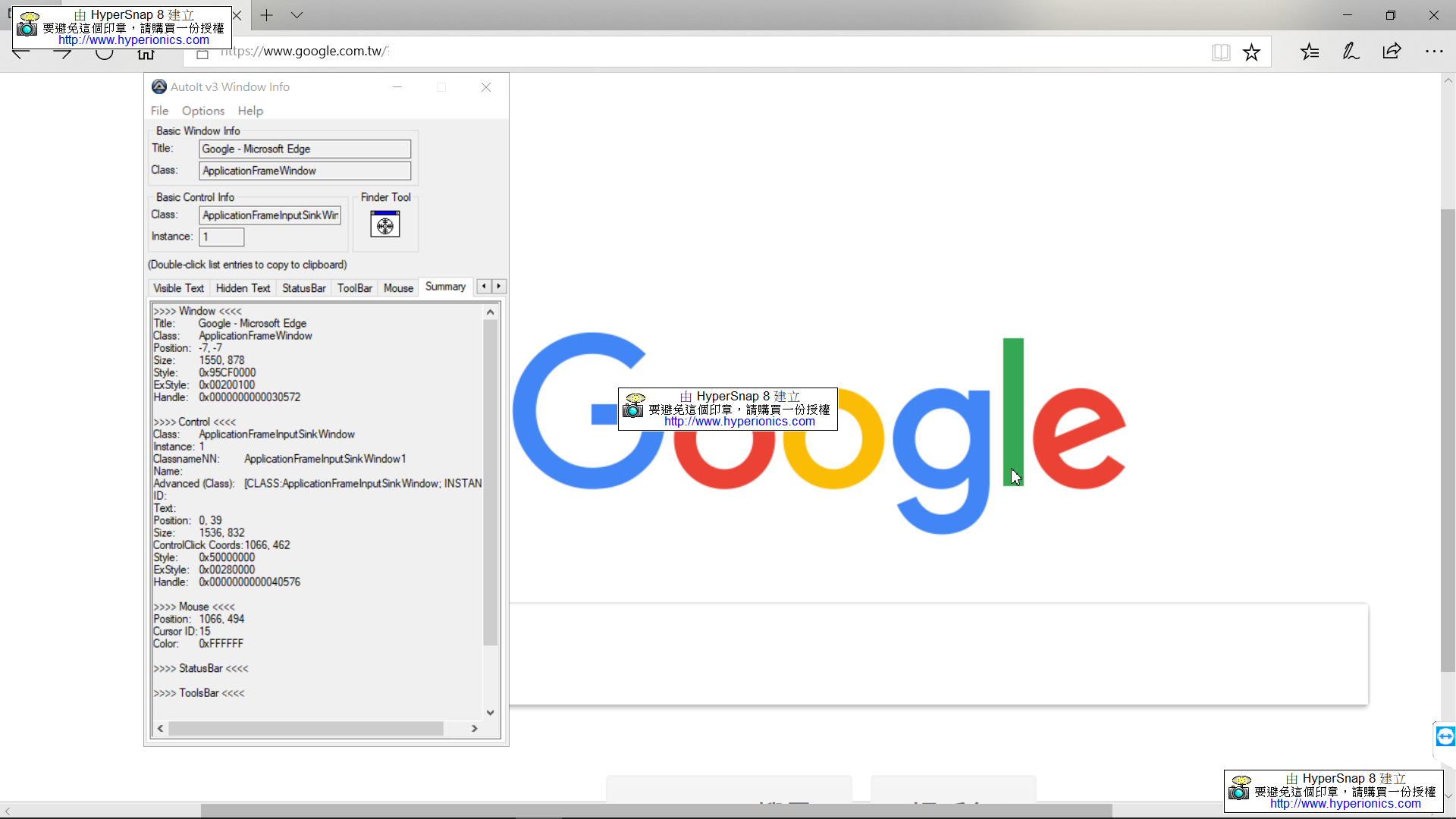Click summary list horizontal scroll left arrow
This screenshot has height=819, width=1456.
[160, 729]
